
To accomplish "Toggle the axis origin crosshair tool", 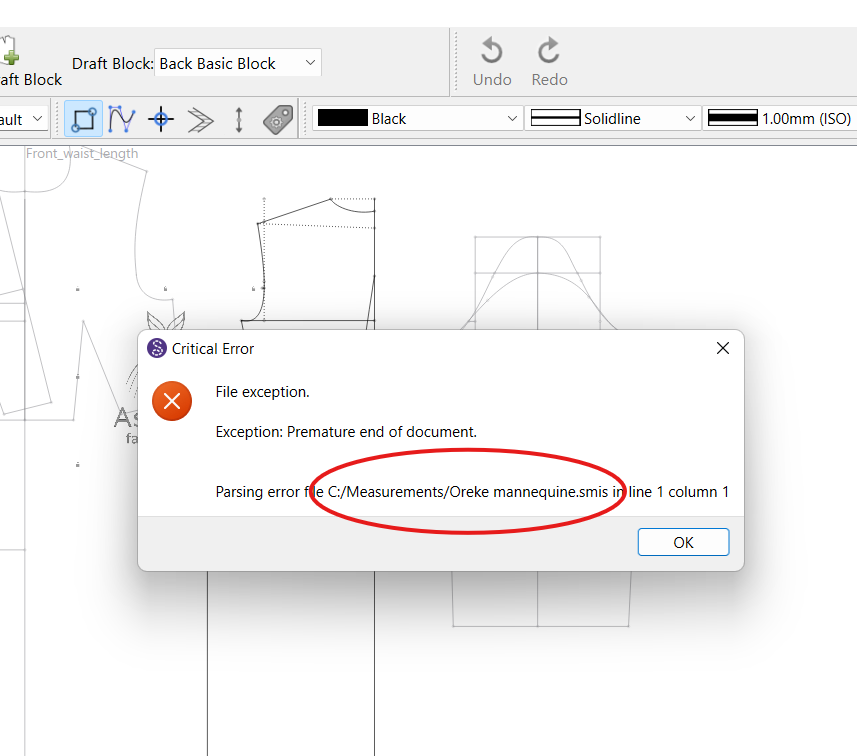I will click(x=161, y=119).
